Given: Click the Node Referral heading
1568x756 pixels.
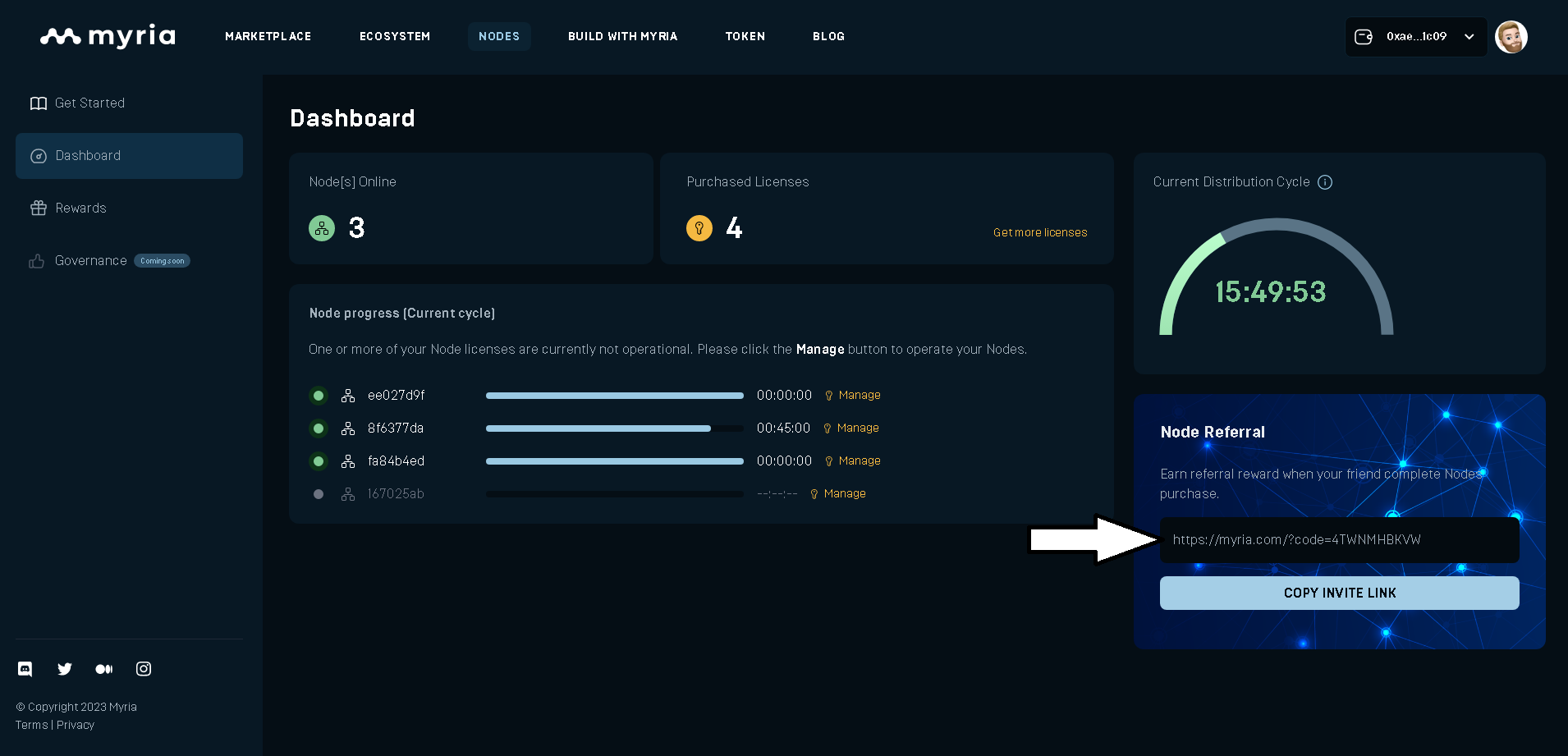Looking at the screenshot, I should pos(1213,432).
